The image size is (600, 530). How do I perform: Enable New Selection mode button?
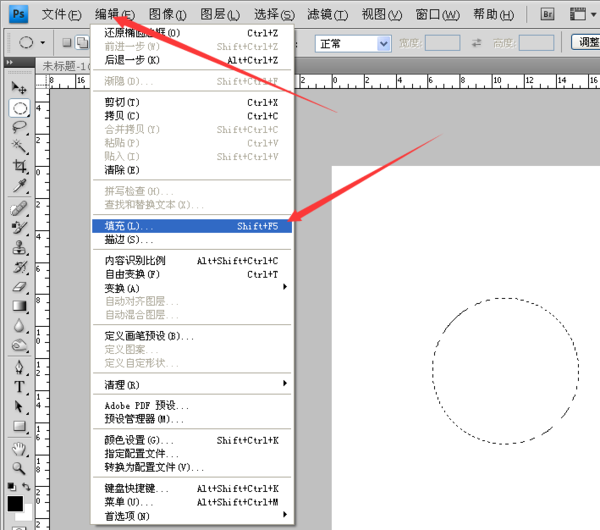tap(67, 42)
